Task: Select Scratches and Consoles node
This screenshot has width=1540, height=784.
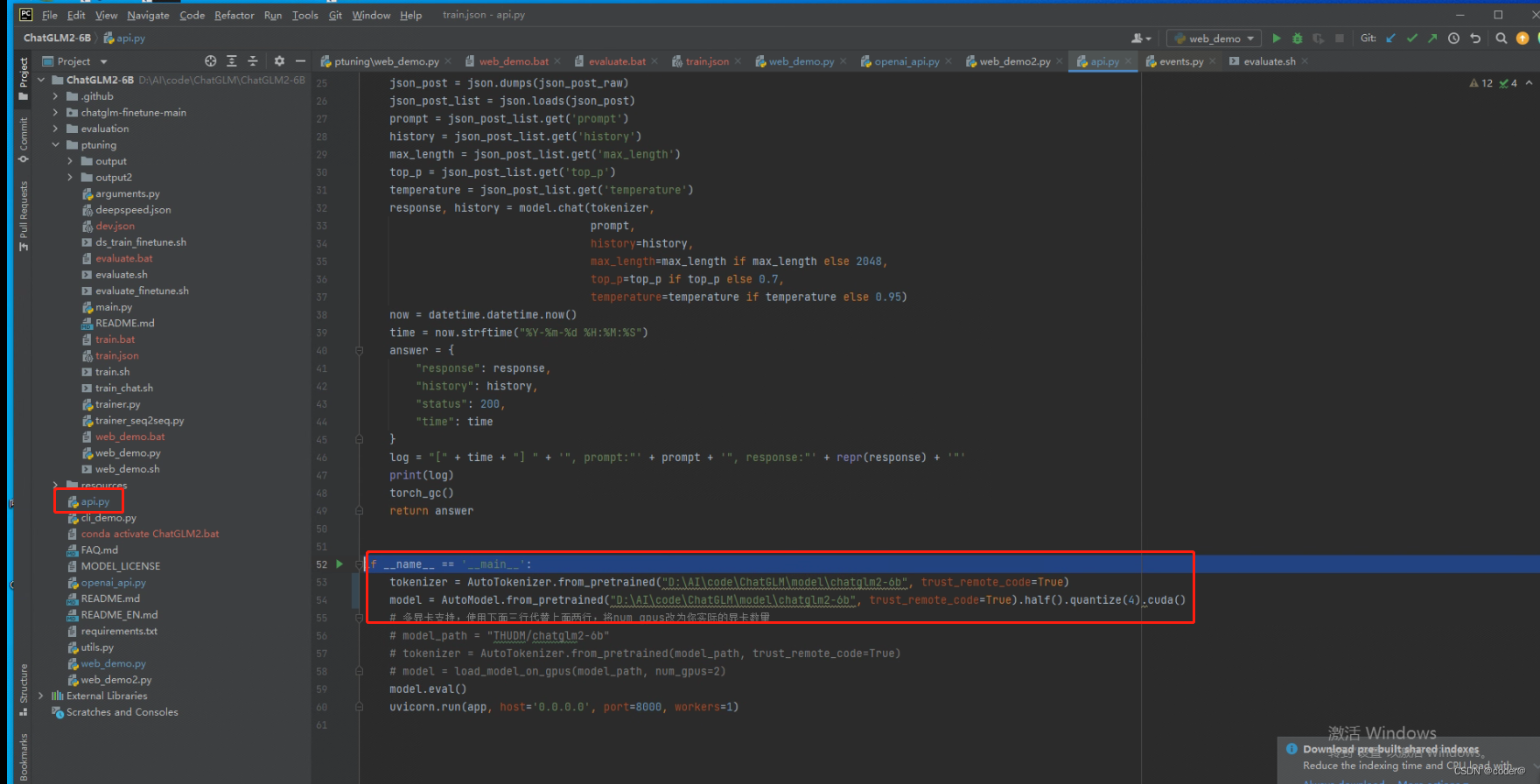Action: pyautogui.click(x=122, y=712)
